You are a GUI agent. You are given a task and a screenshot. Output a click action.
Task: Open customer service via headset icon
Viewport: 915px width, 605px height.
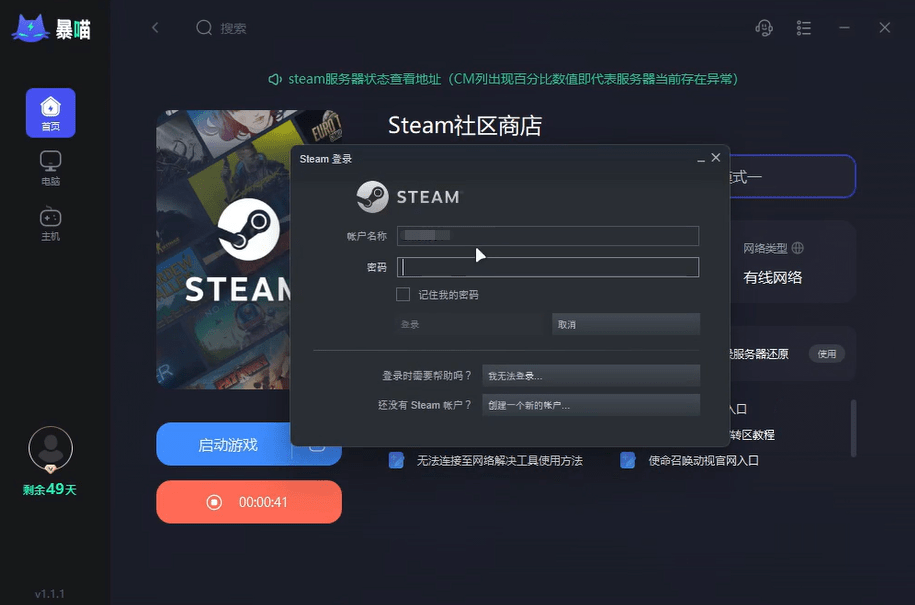(x=763, y=28)
